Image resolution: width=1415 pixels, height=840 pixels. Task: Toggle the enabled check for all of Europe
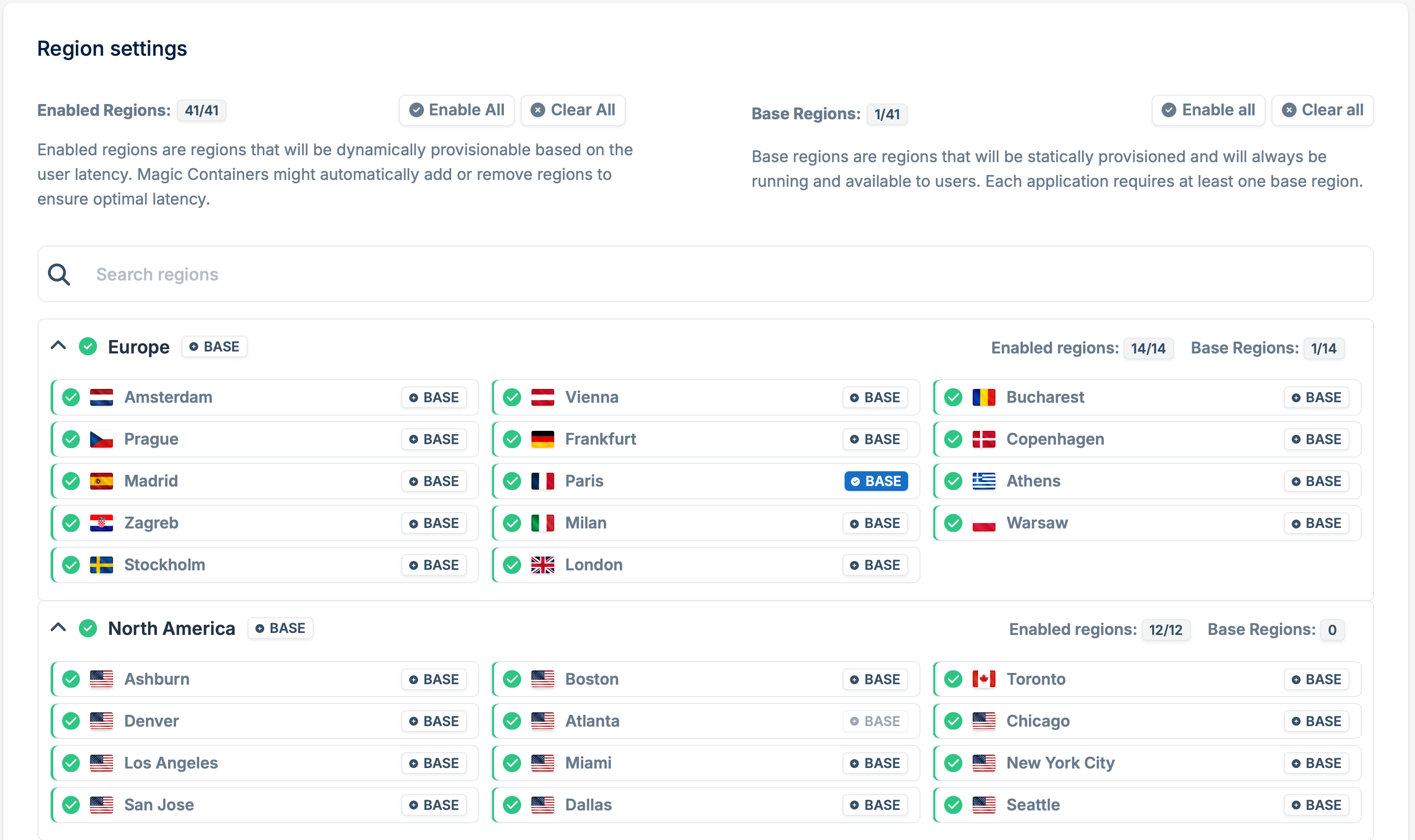coord(88,347)
